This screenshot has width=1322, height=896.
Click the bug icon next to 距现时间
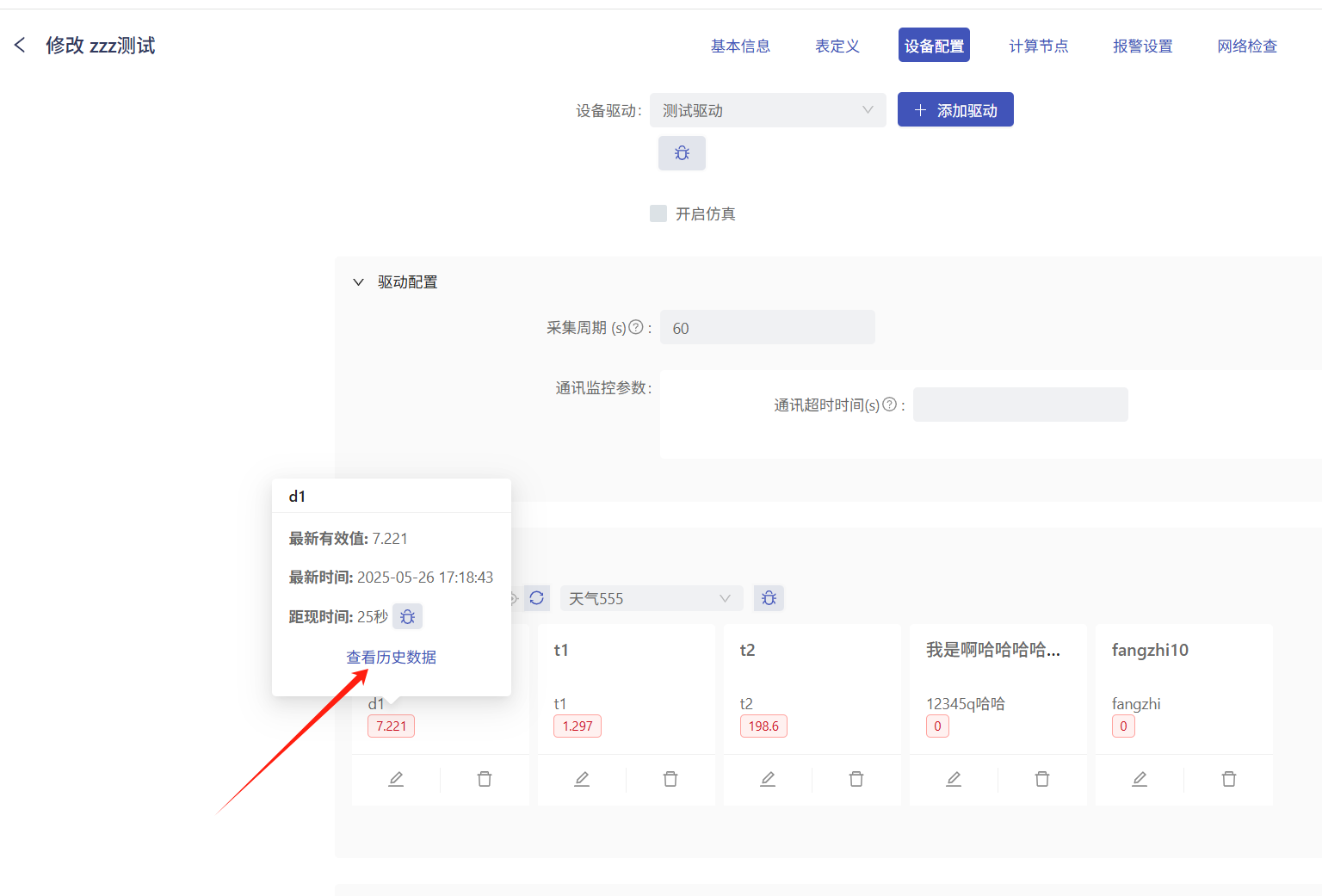click(x=408, y=616)
